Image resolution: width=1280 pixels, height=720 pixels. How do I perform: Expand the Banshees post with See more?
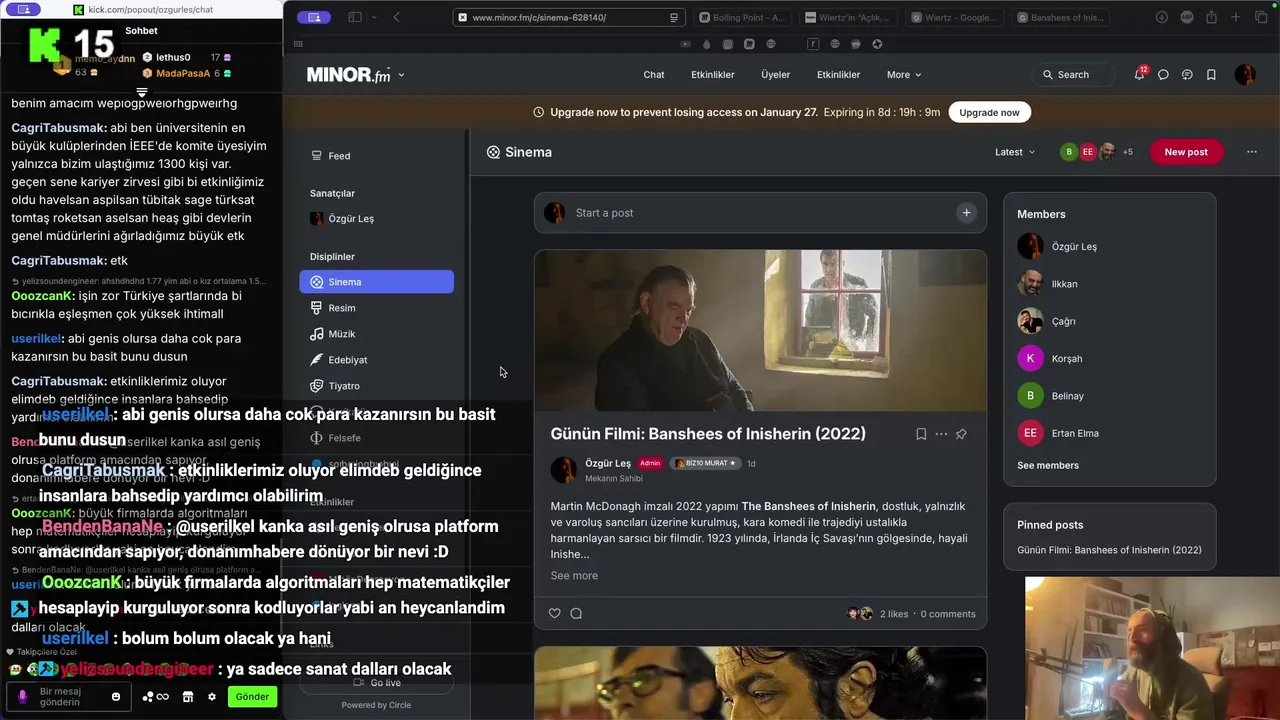coord(574,575)
